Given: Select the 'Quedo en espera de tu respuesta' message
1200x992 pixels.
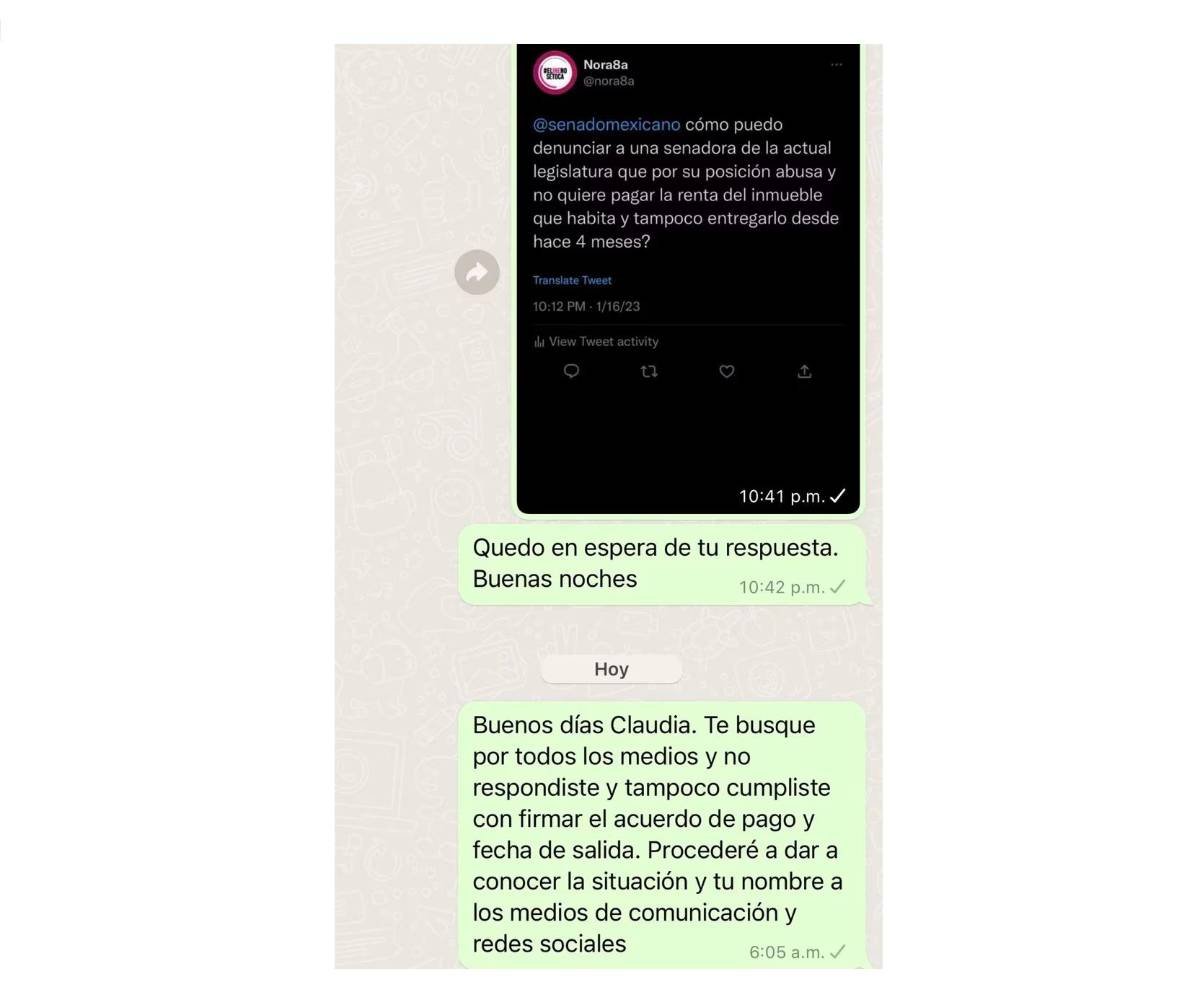Looking at the screenshot, I should (661, 565).
